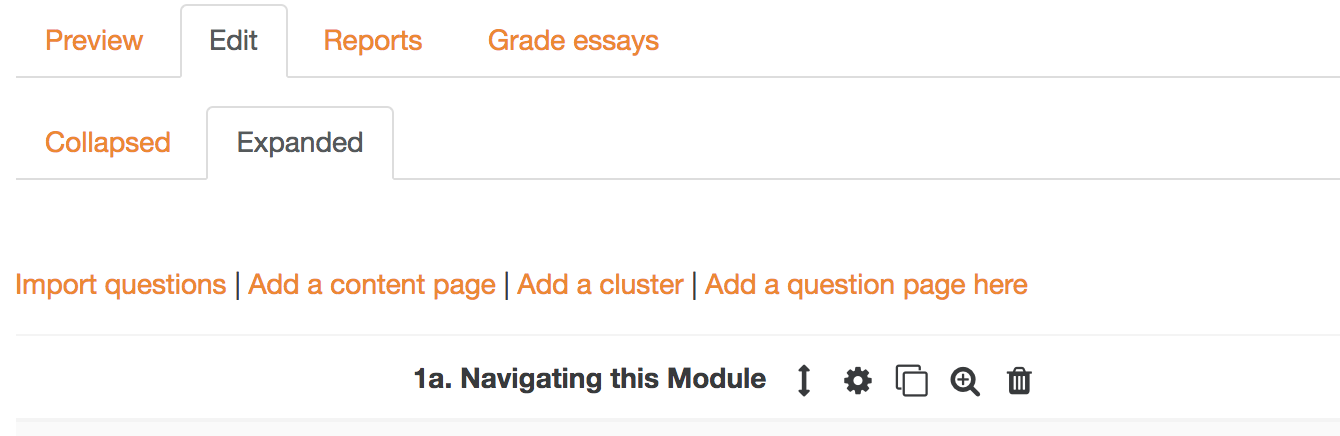Screen dimensions: 1340x436
Task: Go to the Grade essays tab
Action: (573, 41)
